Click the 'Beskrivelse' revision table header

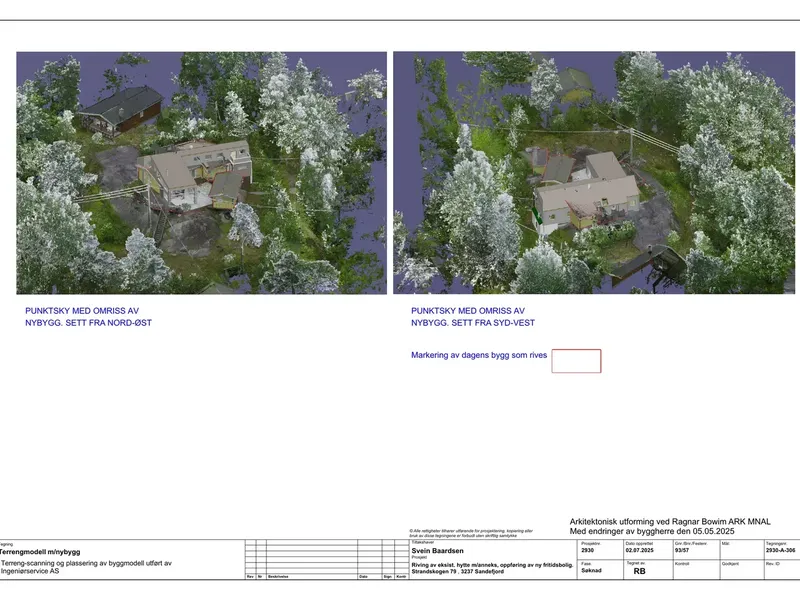point(278,577)
